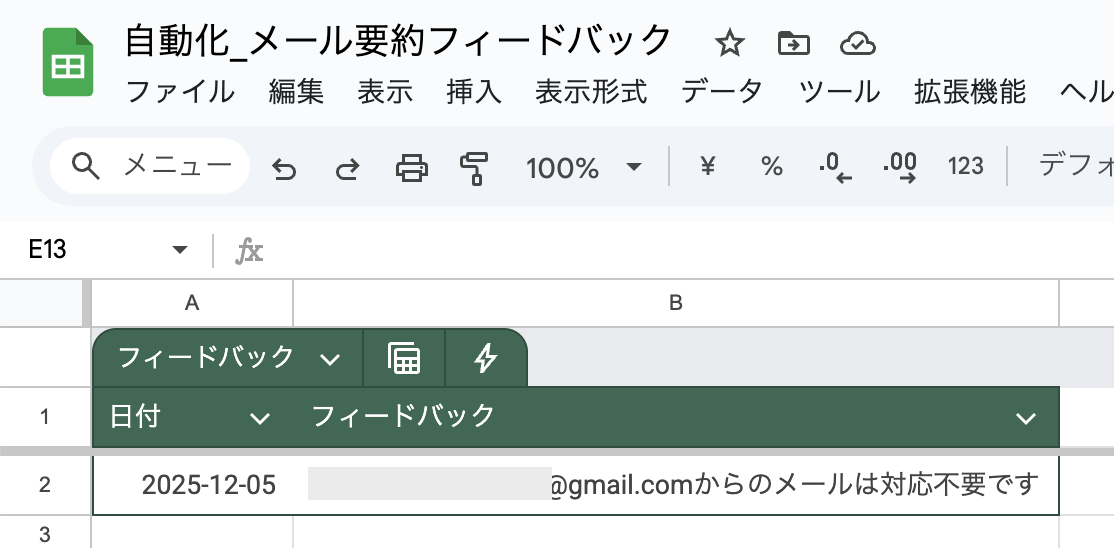Select row 2 header
1114x548 pixels.
(45, 485)
